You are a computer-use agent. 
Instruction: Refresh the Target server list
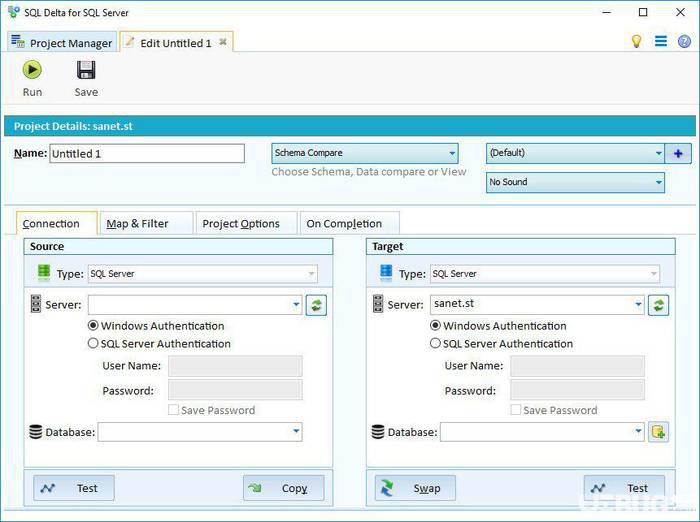(658, 305)
